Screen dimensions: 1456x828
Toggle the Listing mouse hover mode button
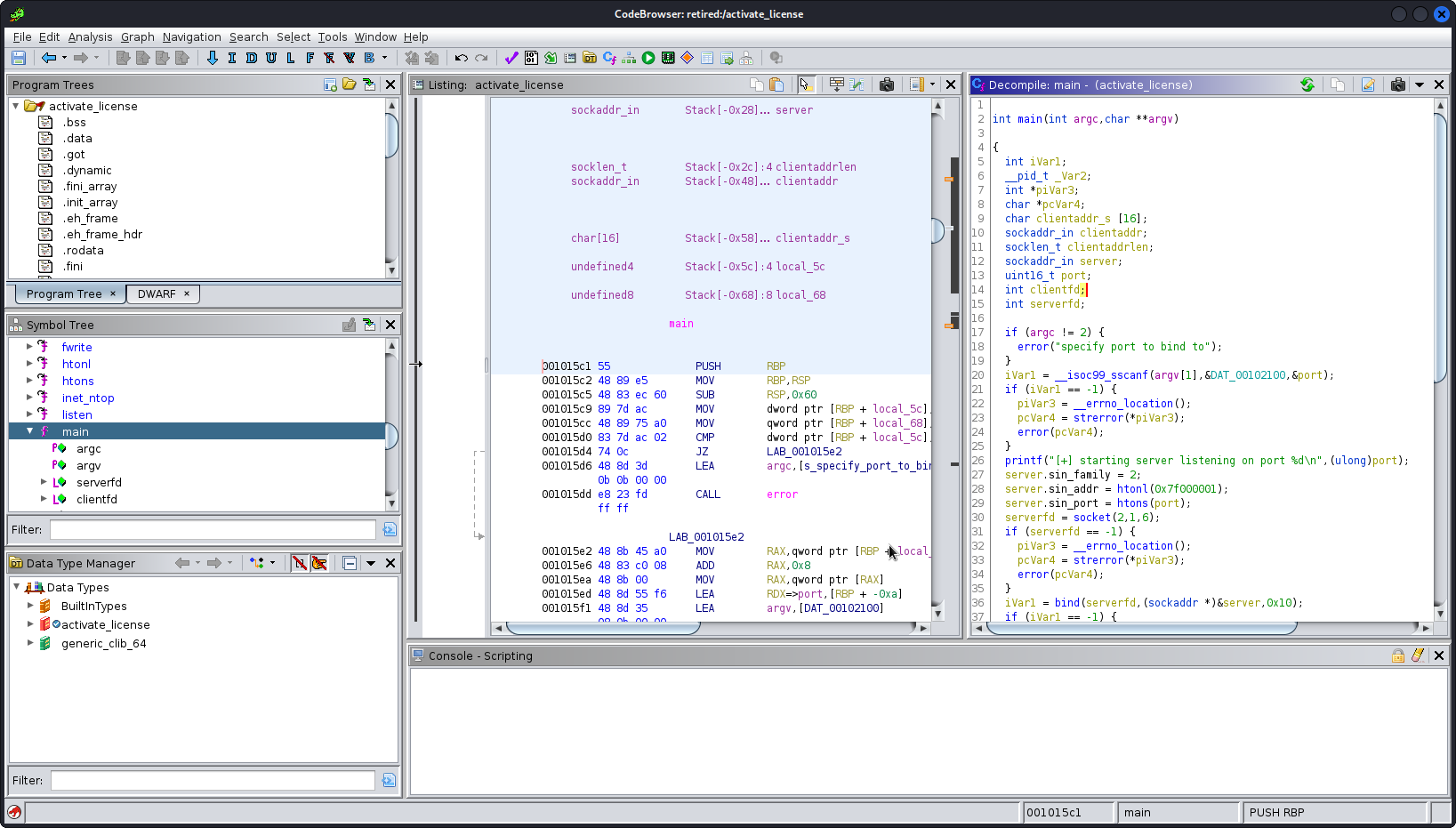pyautogui.click(x=805, y=84)
